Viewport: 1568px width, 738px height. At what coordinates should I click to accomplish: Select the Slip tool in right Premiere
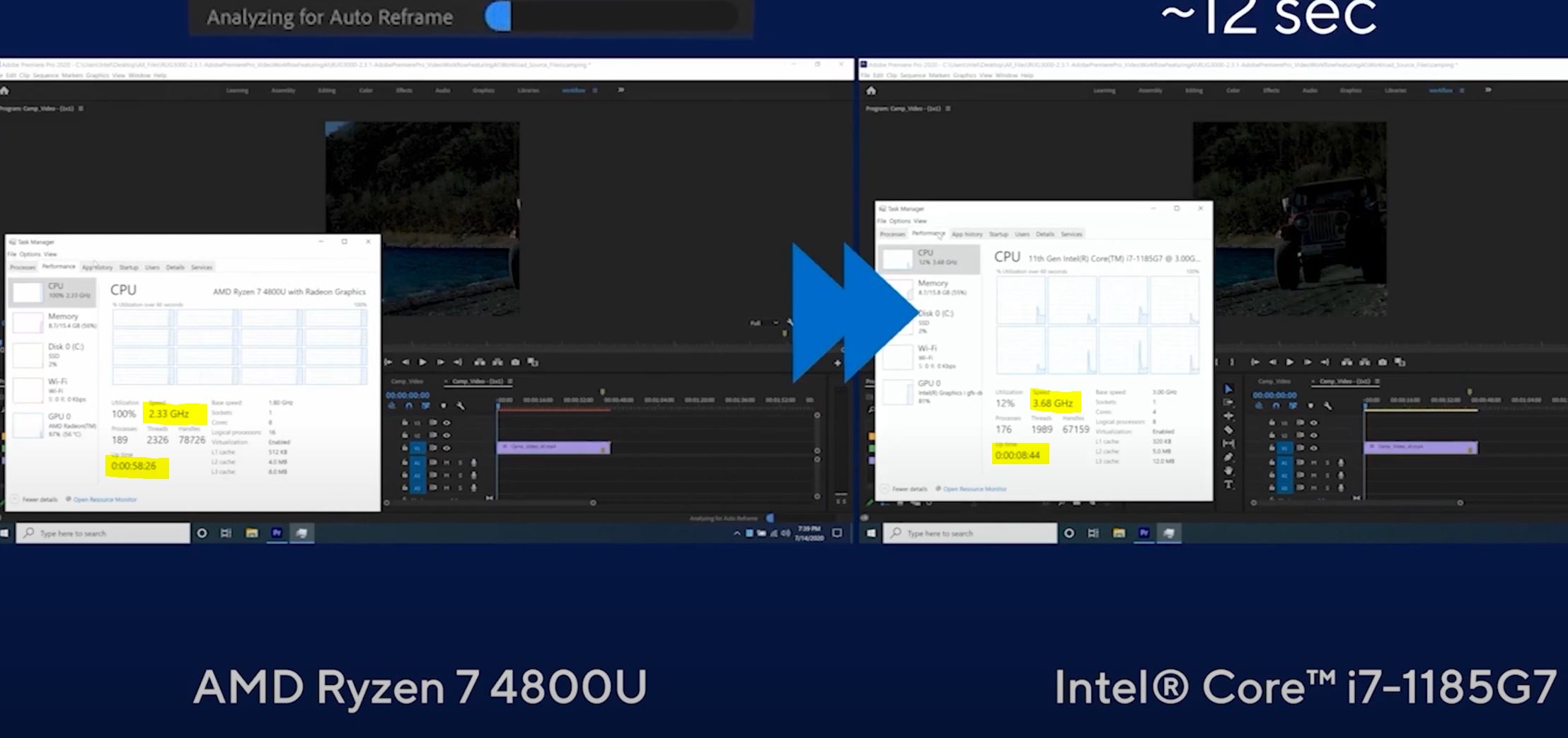tap(1228, 444)
